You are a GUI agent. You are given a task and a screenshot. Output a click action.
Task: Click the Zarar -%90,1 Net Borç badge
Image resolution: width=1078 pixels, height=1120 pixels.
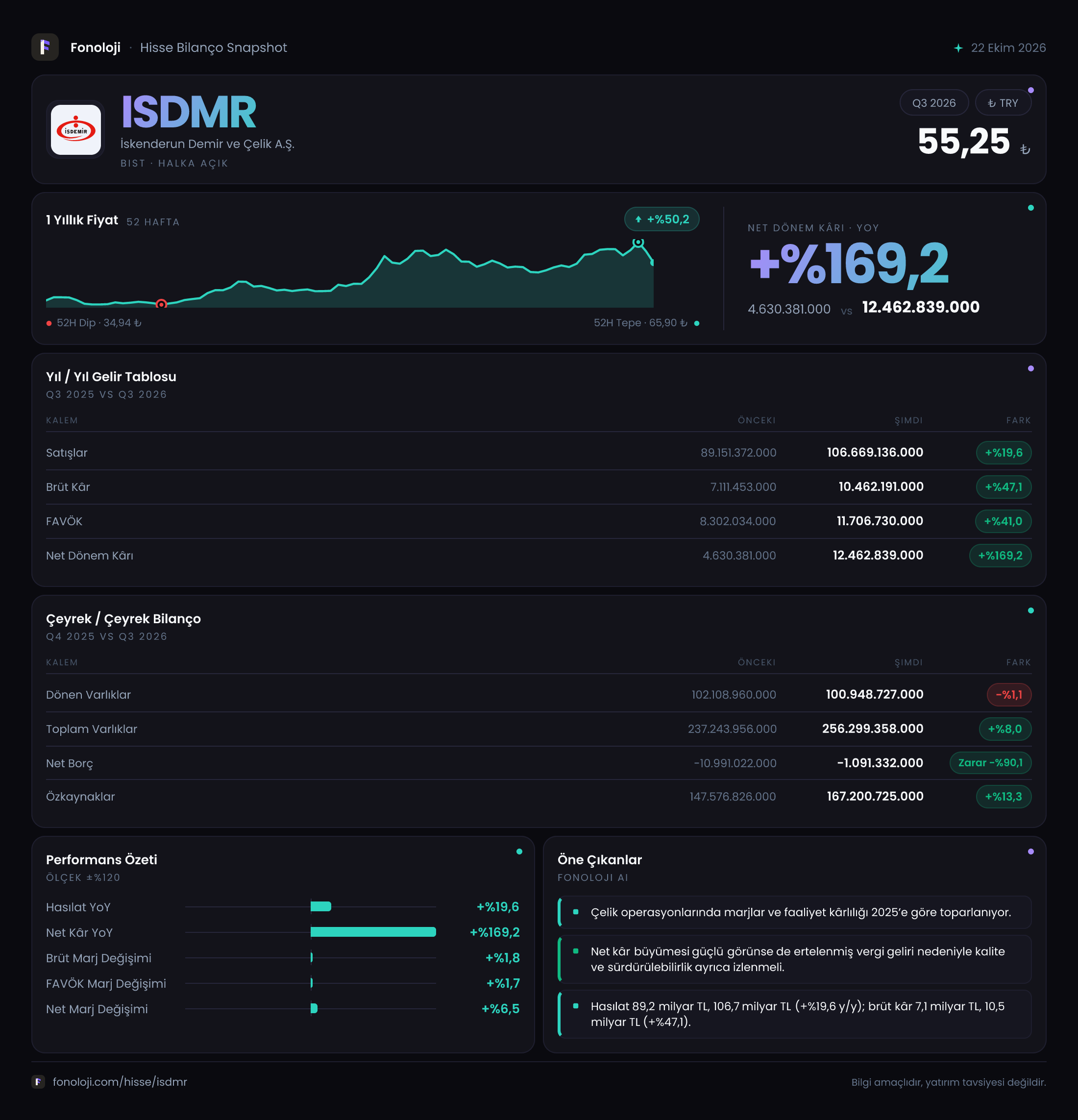point(991,763)
